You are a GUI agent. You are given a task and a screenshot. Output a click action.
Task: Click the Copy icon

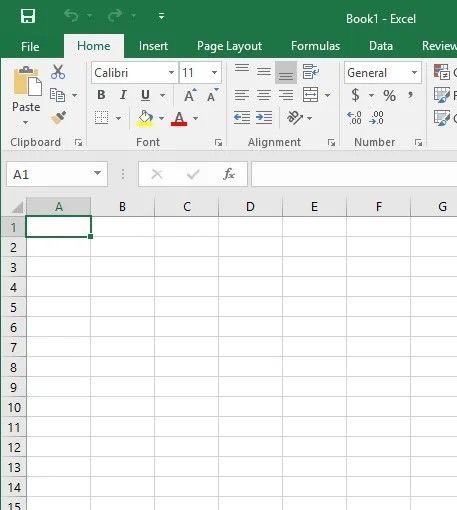click(x=57, y=95)
